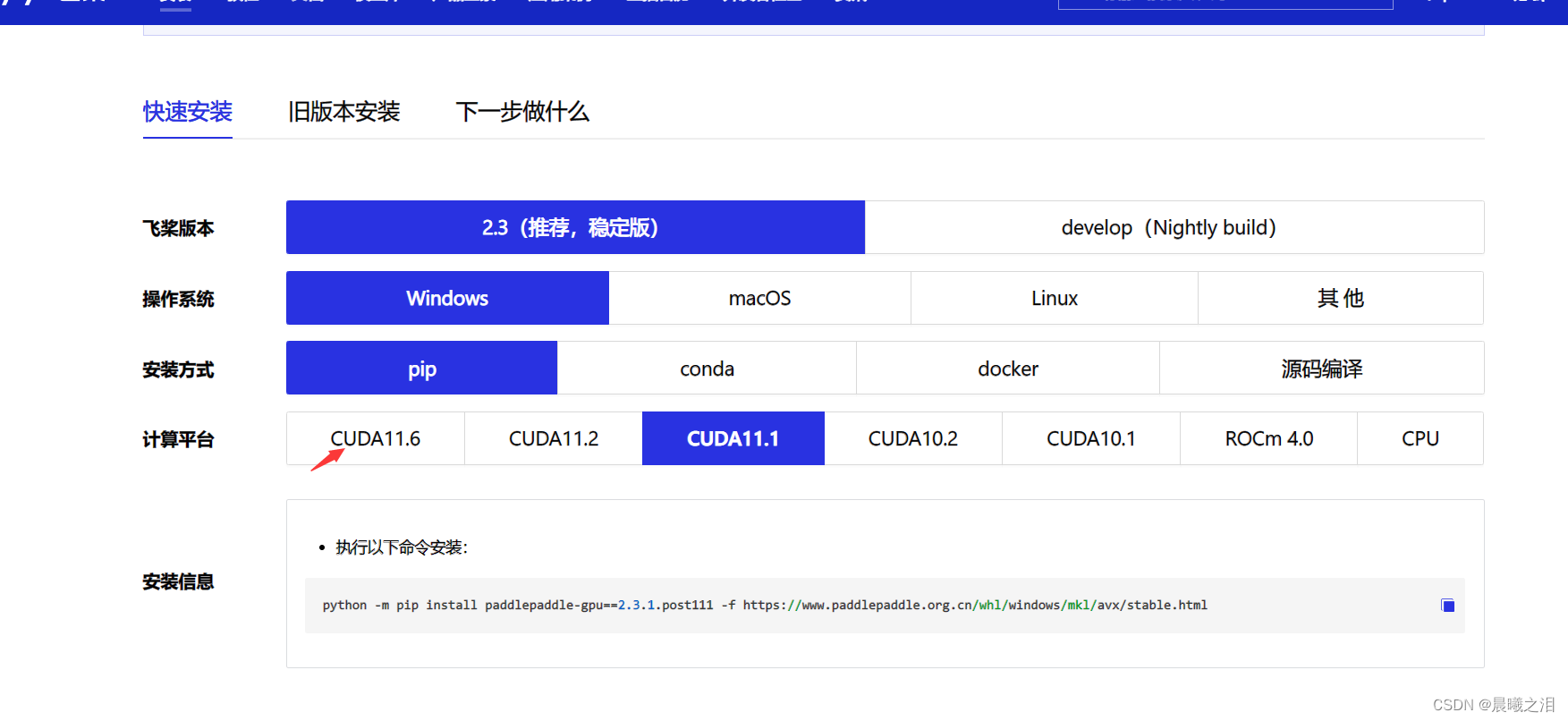
Task: Select docker install method
Action: (x=1008, y=368)
